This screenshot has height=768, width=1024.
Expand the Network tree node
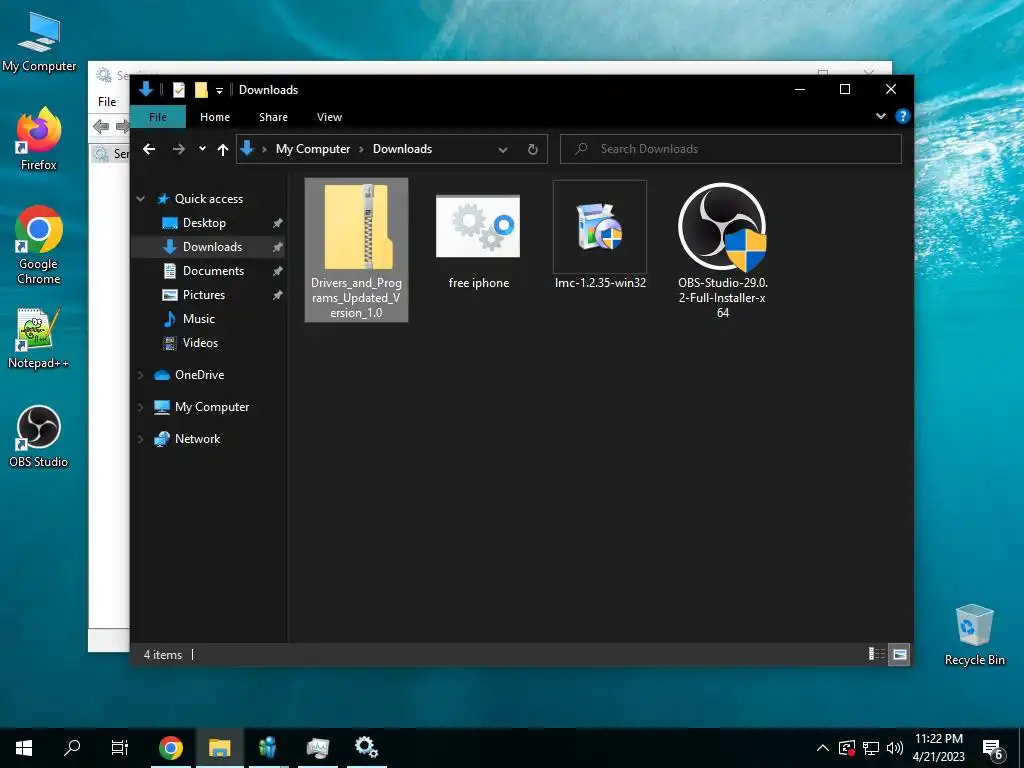point(140,439)
